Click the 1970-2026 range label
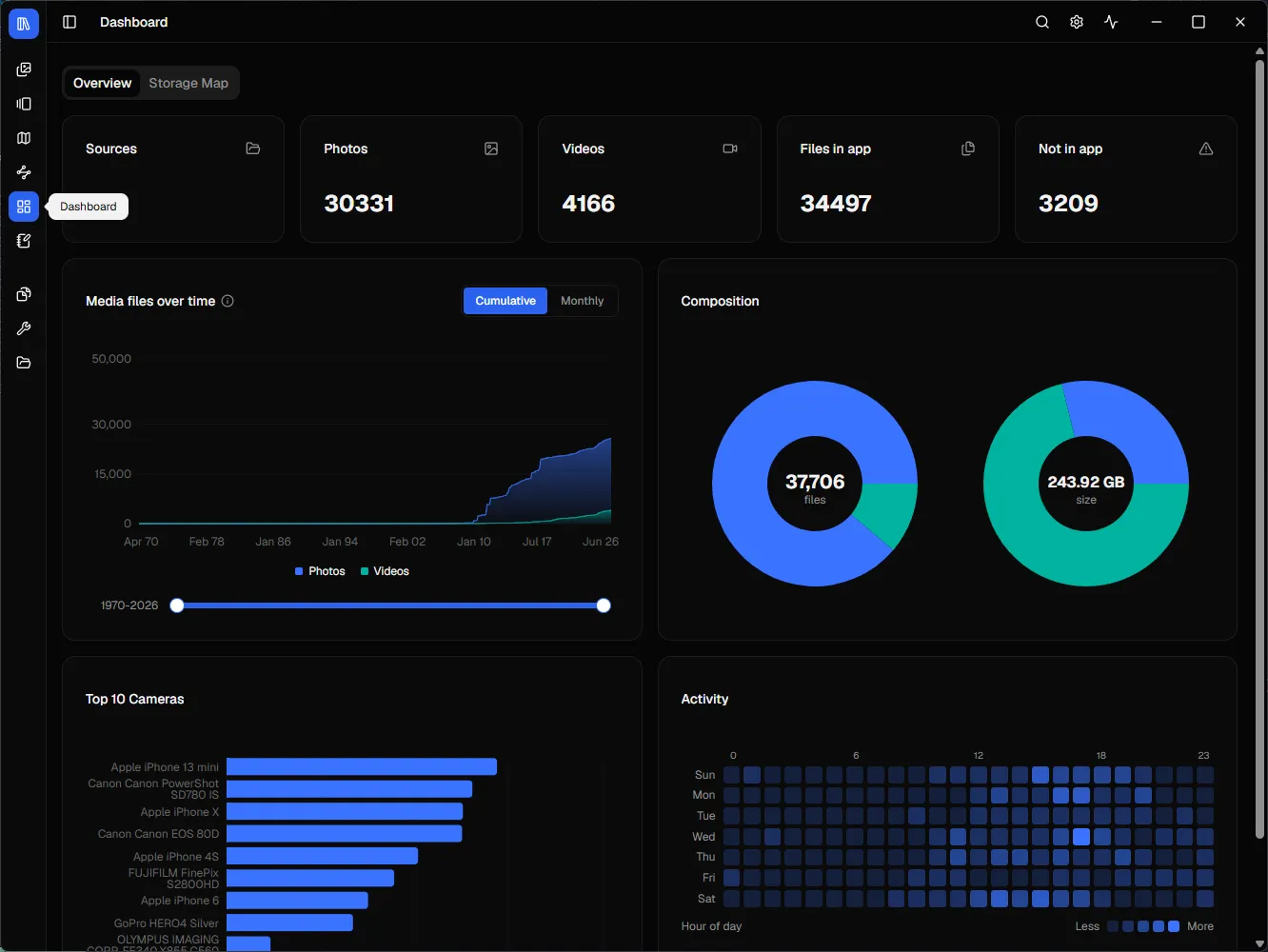 coord(129,605)
